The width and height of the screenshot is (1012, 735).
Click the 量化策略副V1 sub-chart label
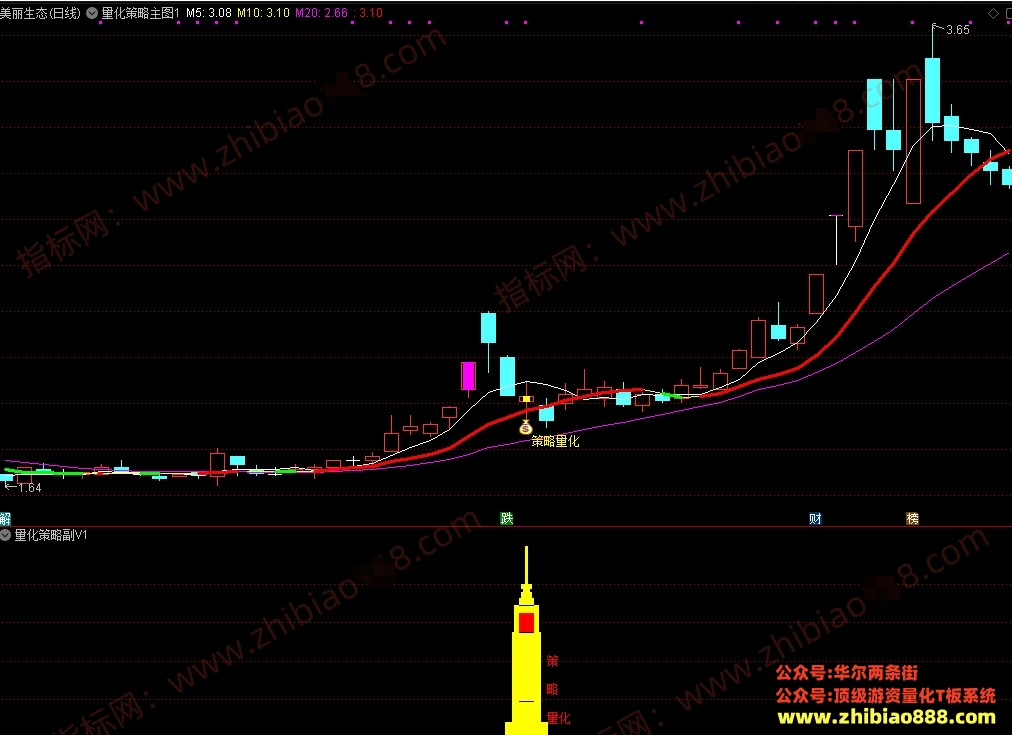click(51, 535)
